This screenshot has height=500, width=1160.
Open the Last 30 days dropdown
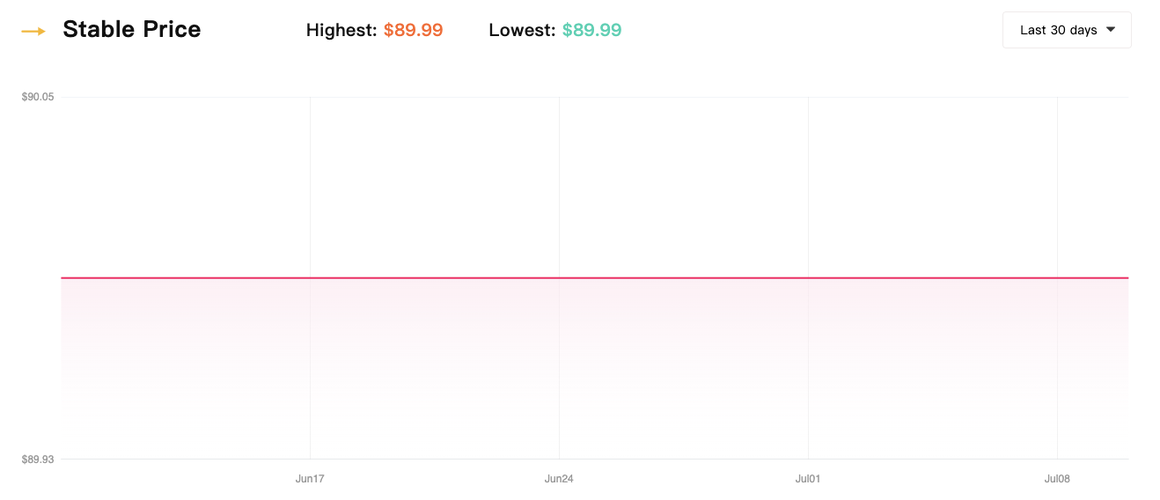(1067, 30)
